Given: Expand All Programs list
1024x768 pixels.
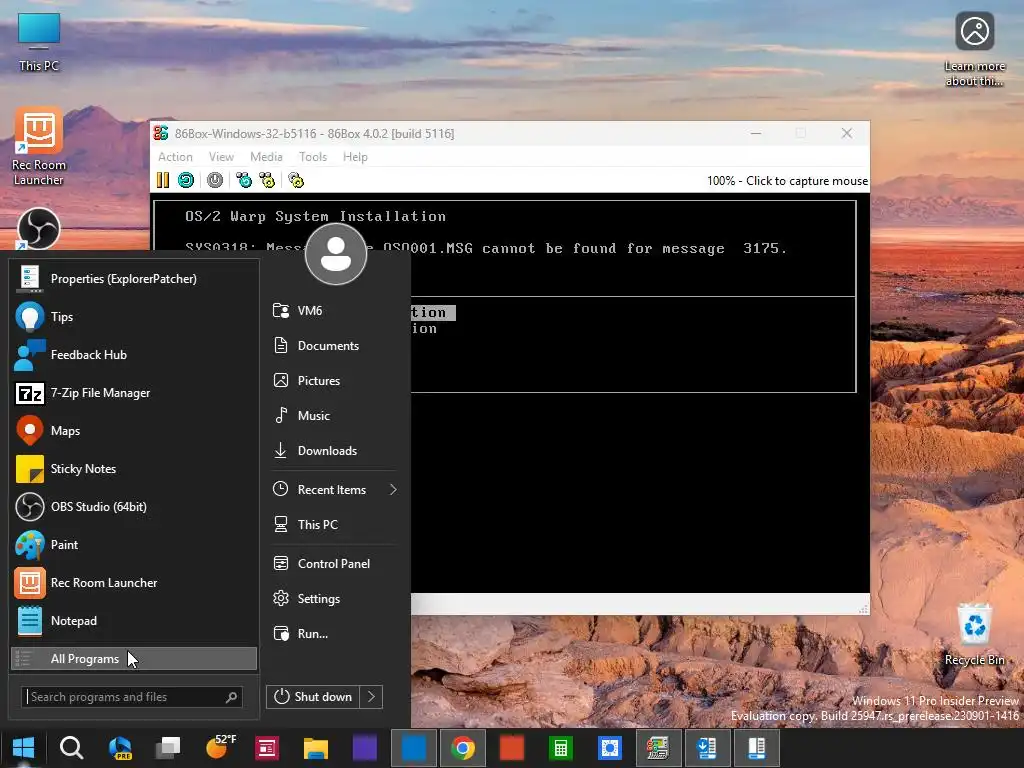Looking at the screenshot, I should pos(135,659).
